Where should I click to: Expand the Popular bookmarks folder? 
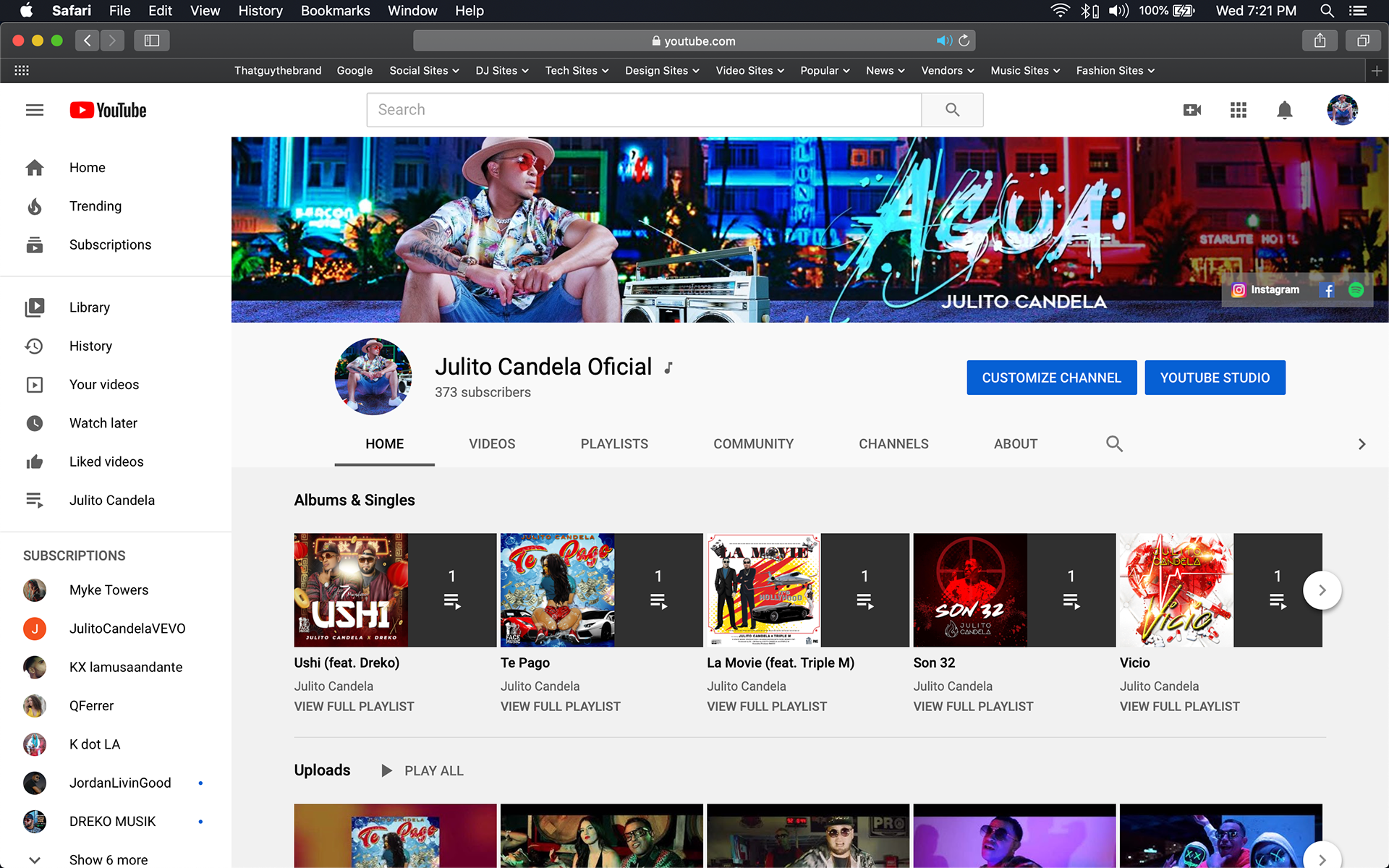point(825,70)
